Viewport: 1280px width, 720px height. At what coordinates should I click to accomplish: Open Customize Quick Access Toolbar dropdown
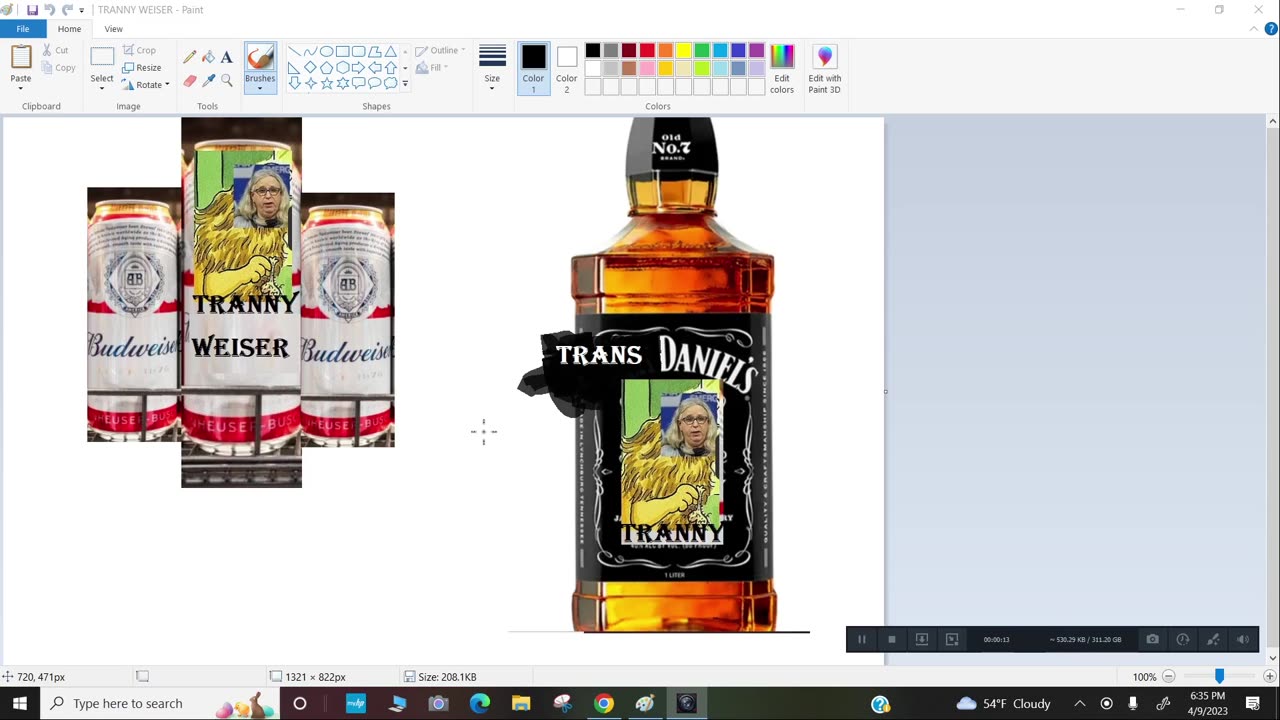[82, 11]
